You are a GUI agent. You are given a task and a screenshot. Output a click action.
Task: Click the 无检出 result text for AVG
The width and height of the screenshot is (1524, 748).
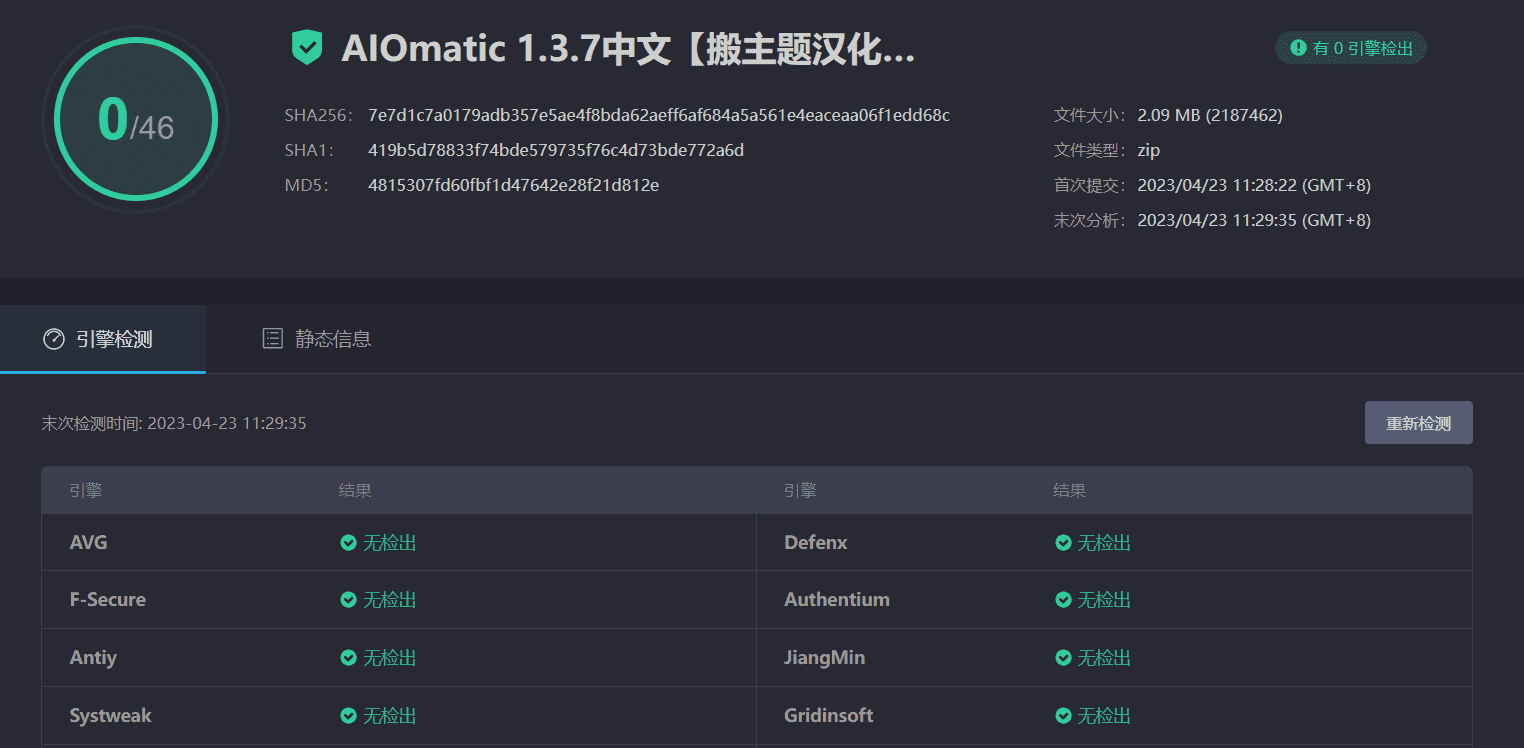point(389,543)
